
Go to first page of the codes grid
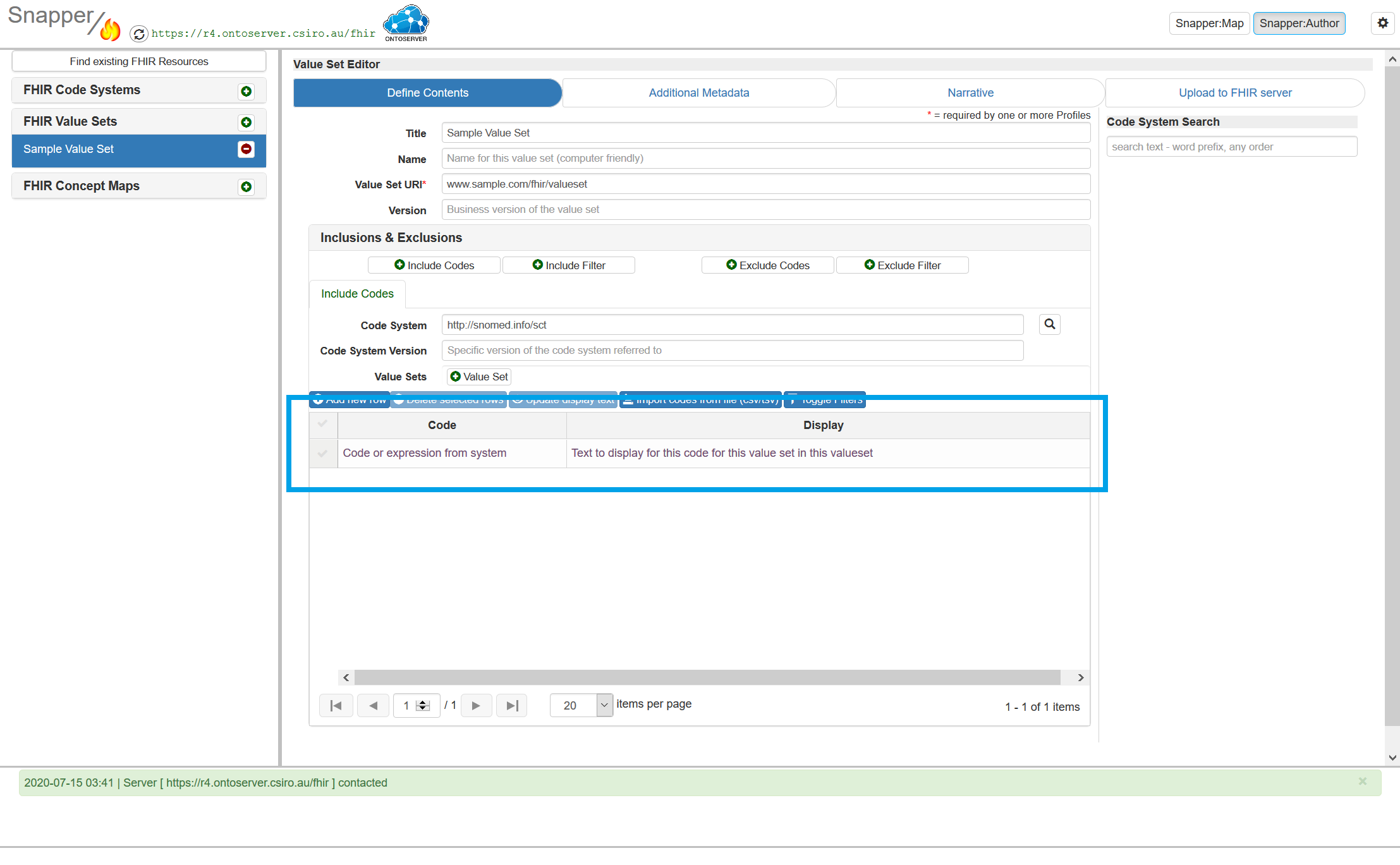click(336, 705)
